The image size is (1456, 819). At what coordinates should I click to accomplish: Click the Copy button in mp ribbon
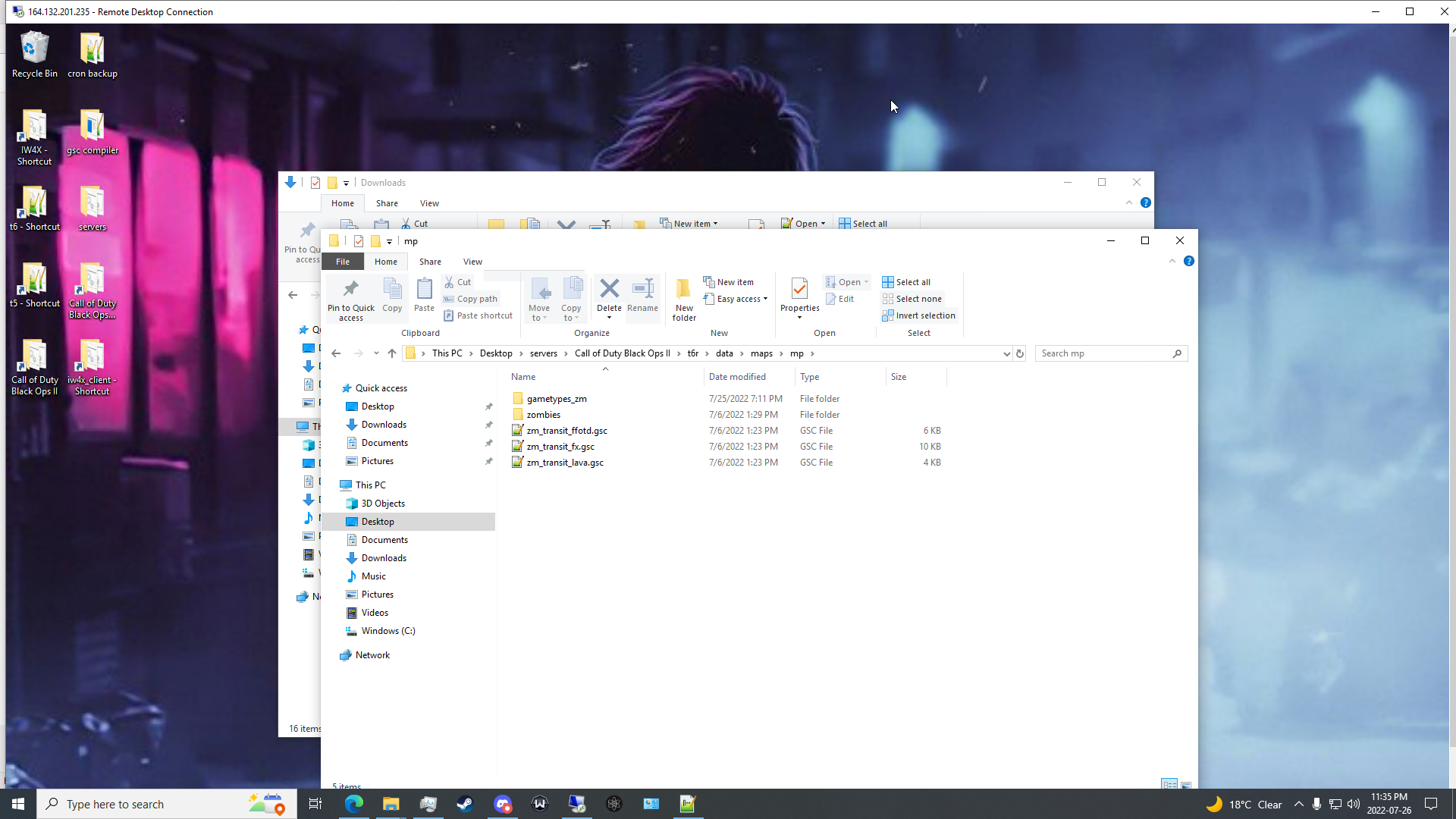pos(392,296)
